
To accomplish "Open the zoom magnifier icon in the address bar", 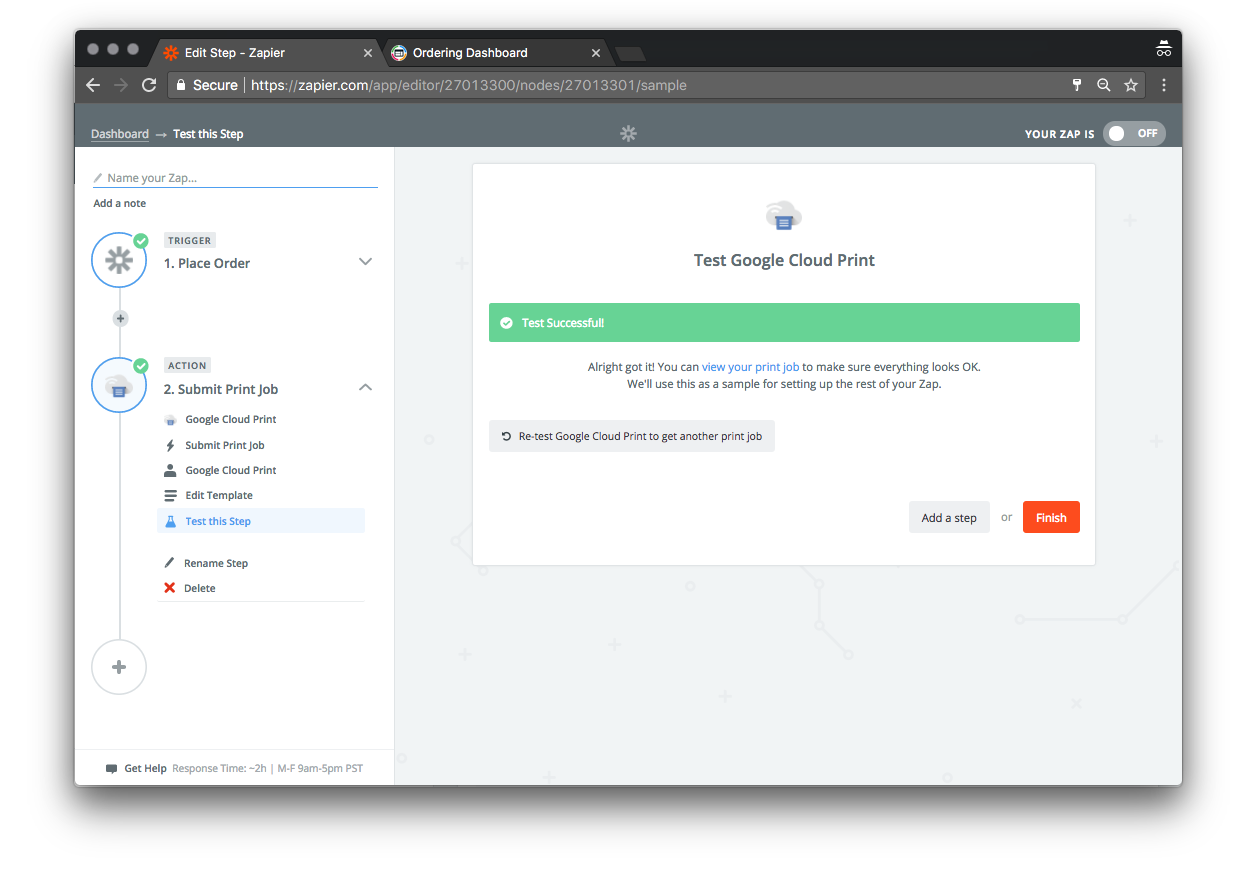I will point(1104,85).
